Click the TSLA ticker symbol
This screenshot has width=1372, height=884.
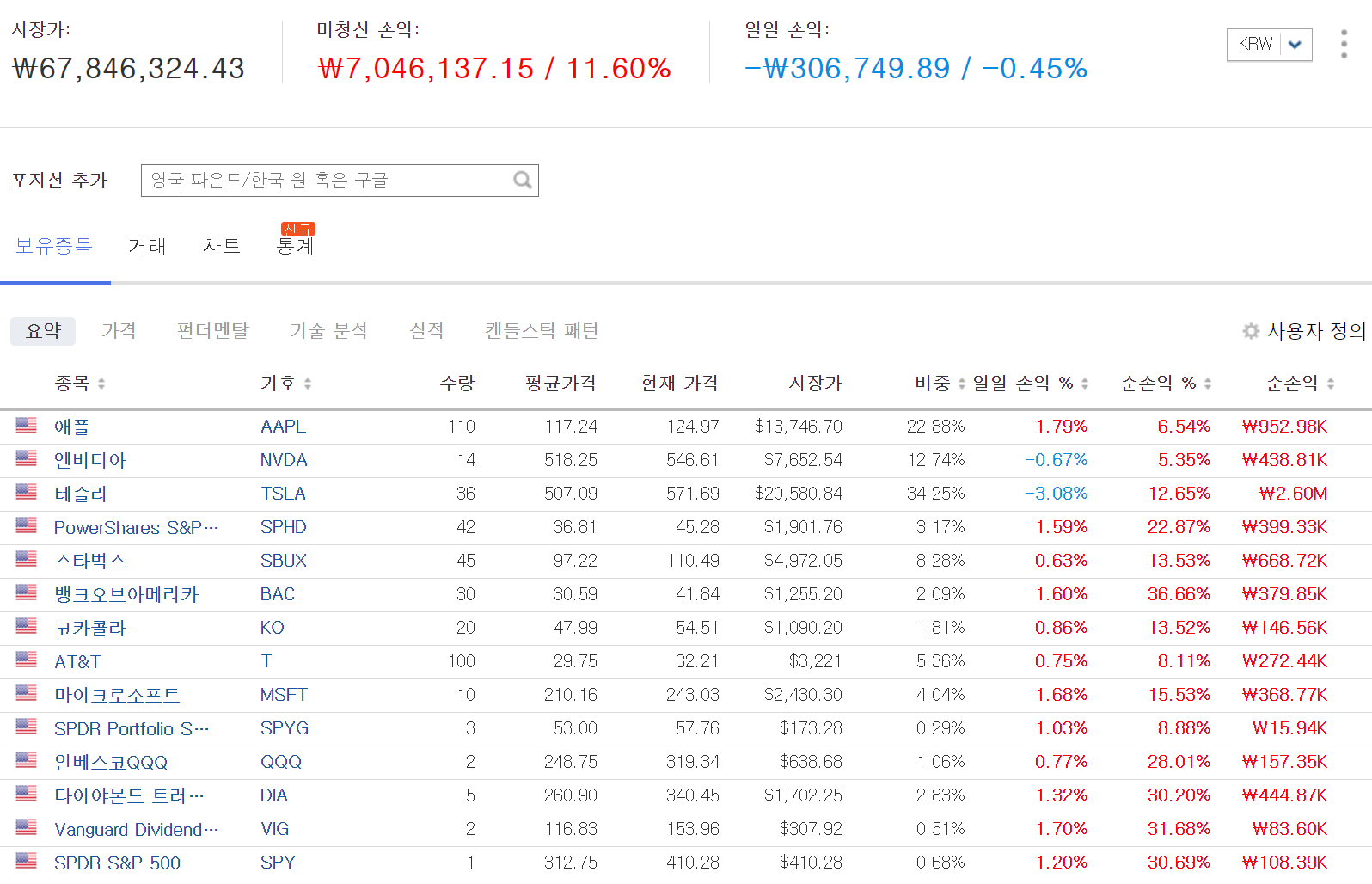pos(283,494)
